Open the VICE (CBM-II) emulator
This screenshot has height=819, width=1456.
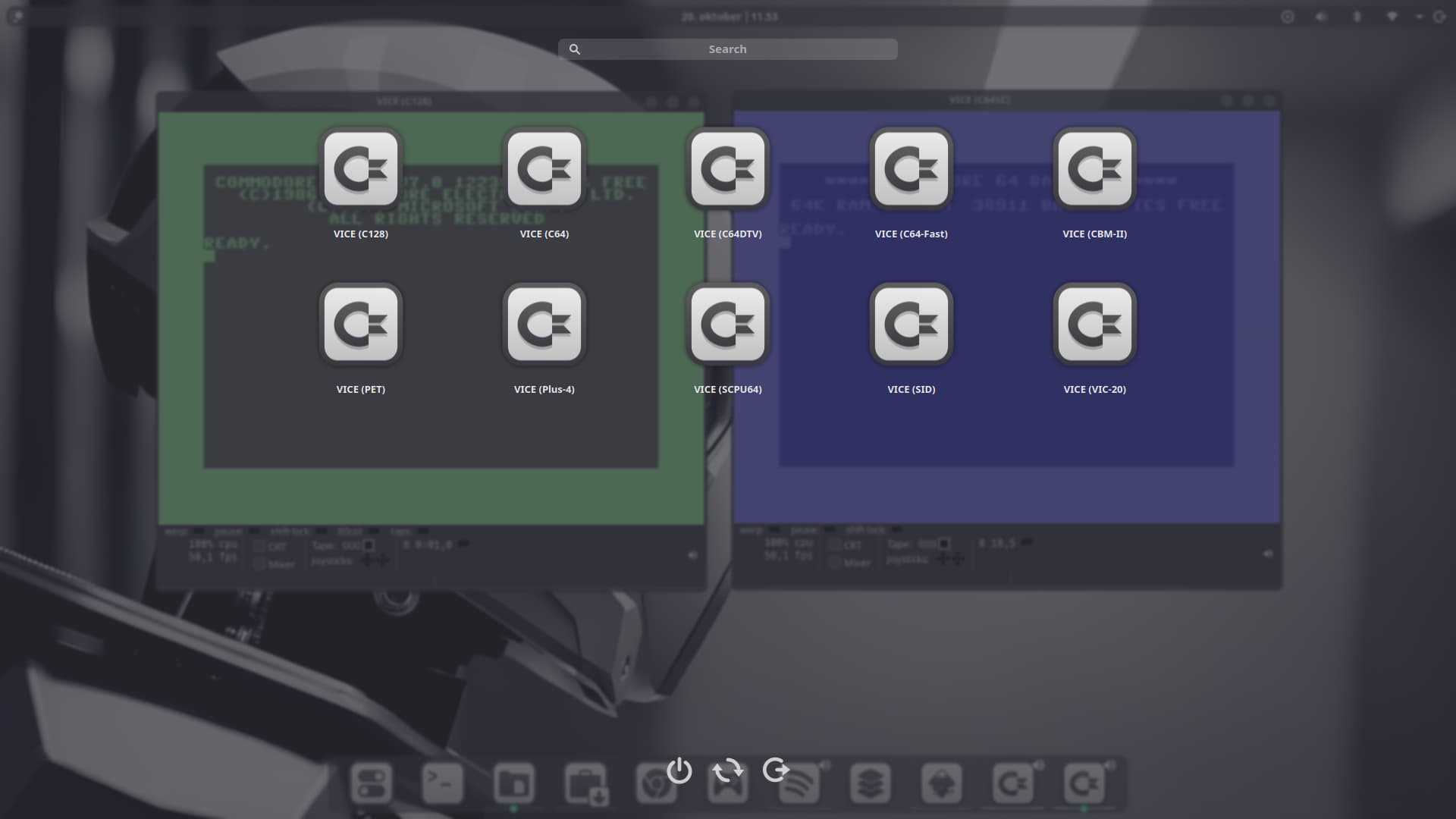1095,169
